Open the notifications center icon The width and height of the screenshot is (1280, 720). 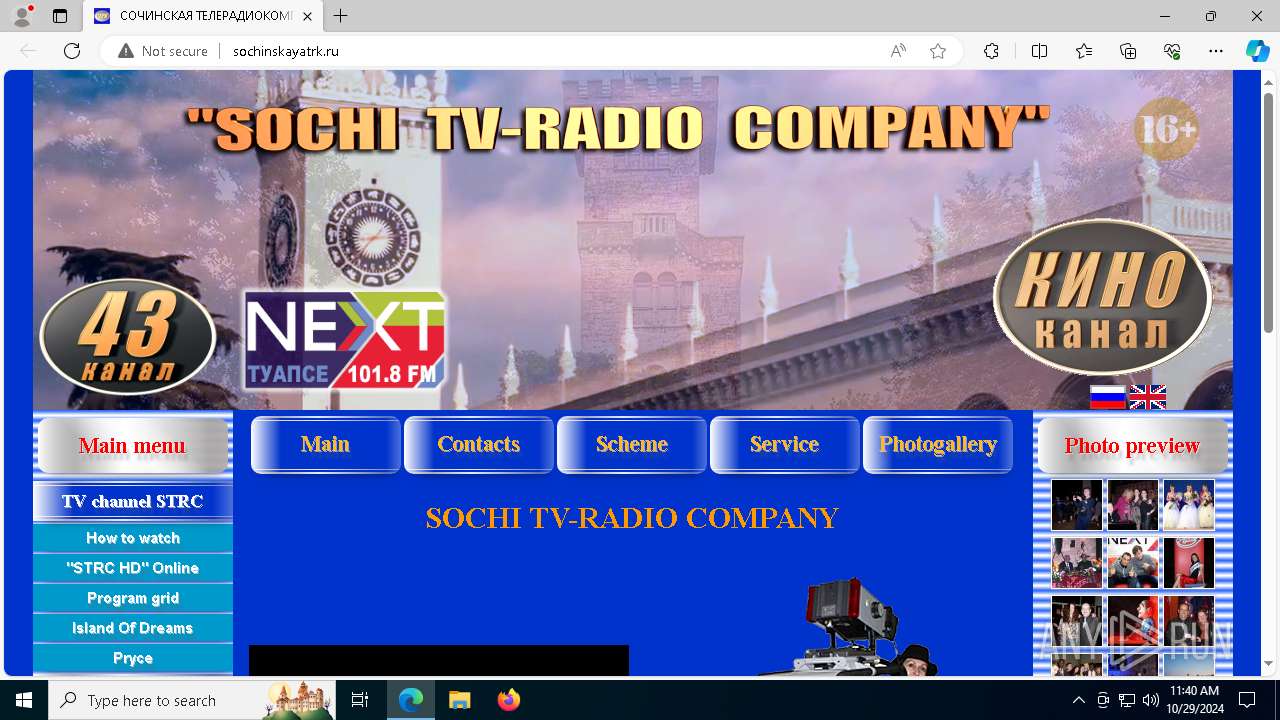pos(1247,700)
